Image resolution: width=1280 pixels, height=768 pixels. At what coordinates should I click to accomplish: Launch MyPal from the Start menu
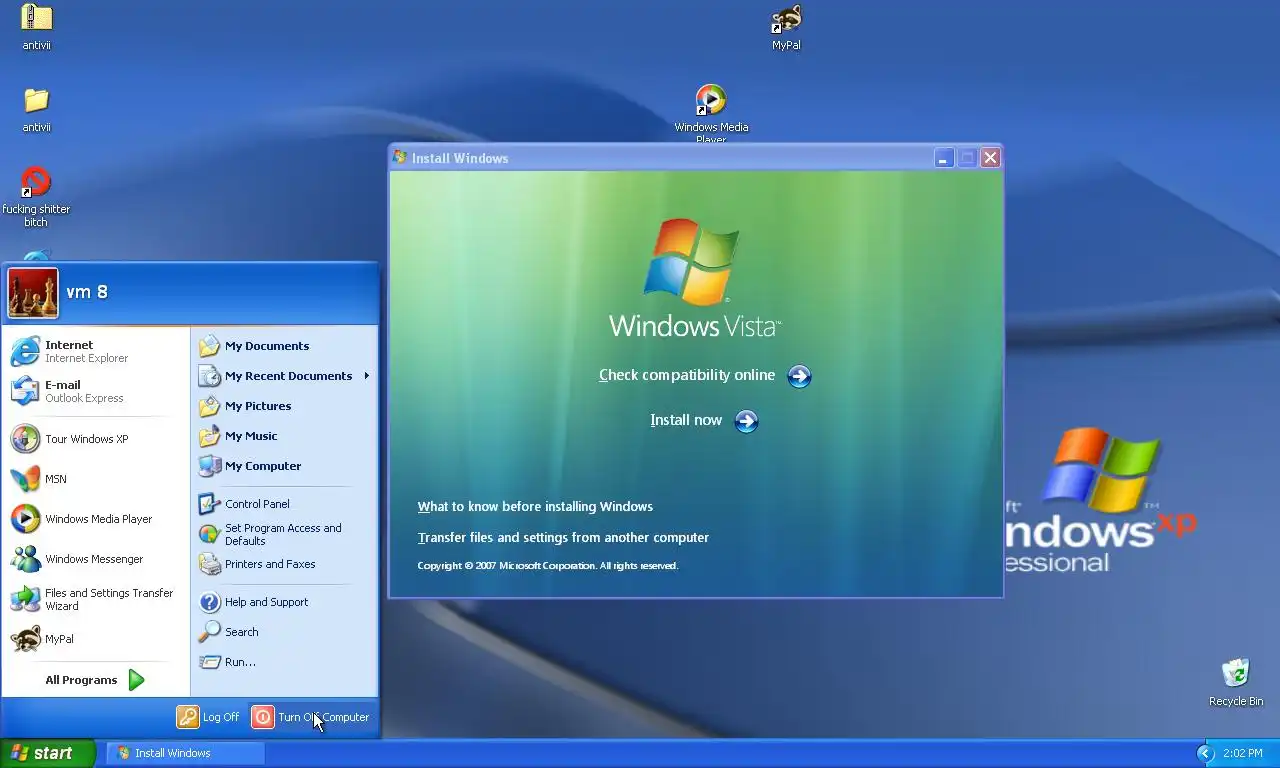click(96, 639)
